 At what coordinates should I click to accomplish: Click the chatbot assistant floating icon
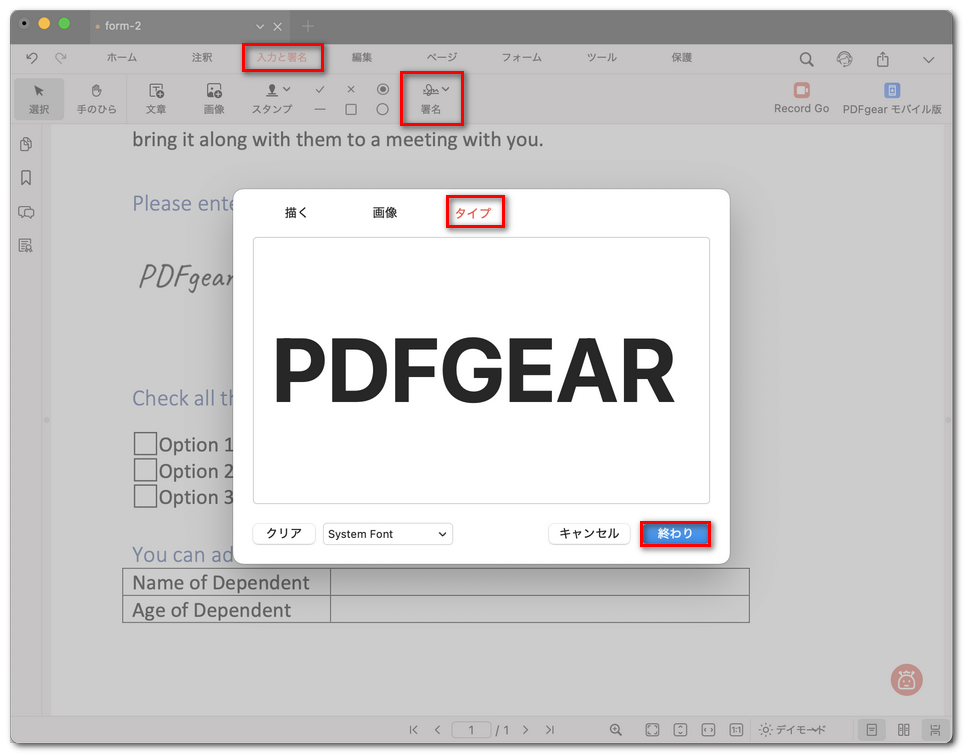tap(906, 680)
